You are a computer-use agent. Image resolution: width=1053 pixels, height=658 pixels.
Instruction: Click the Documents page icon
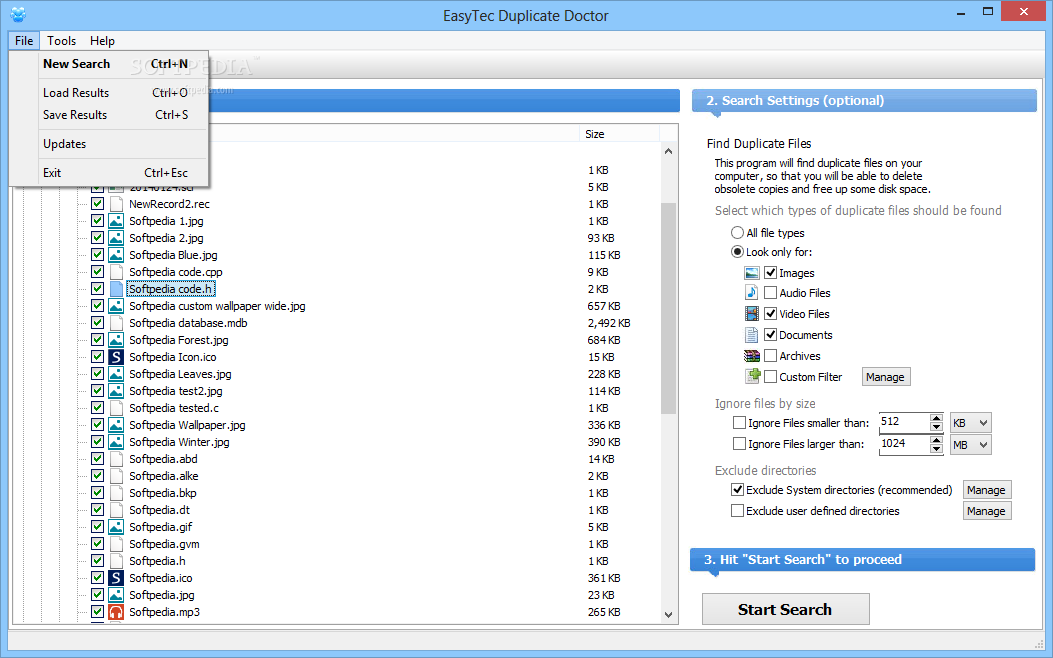[751, 335]
